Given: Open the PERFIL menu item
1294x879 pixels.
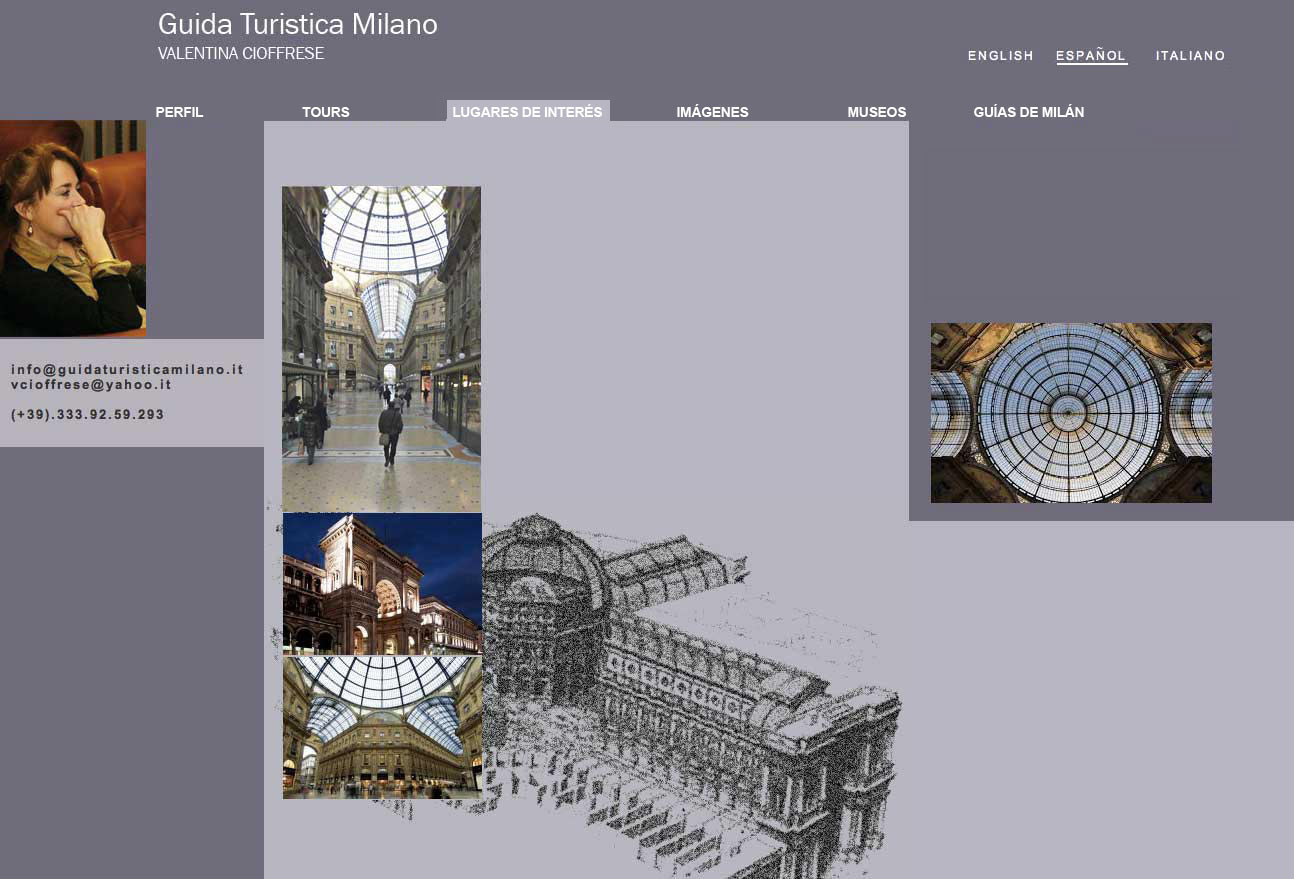Looking at the screenshot, I should click(179, 112).
